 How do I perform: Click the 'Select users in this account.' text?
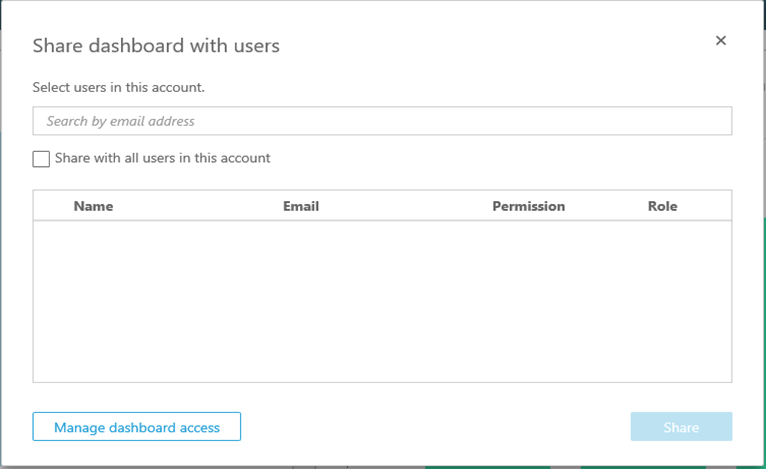(x=119, y=87)
